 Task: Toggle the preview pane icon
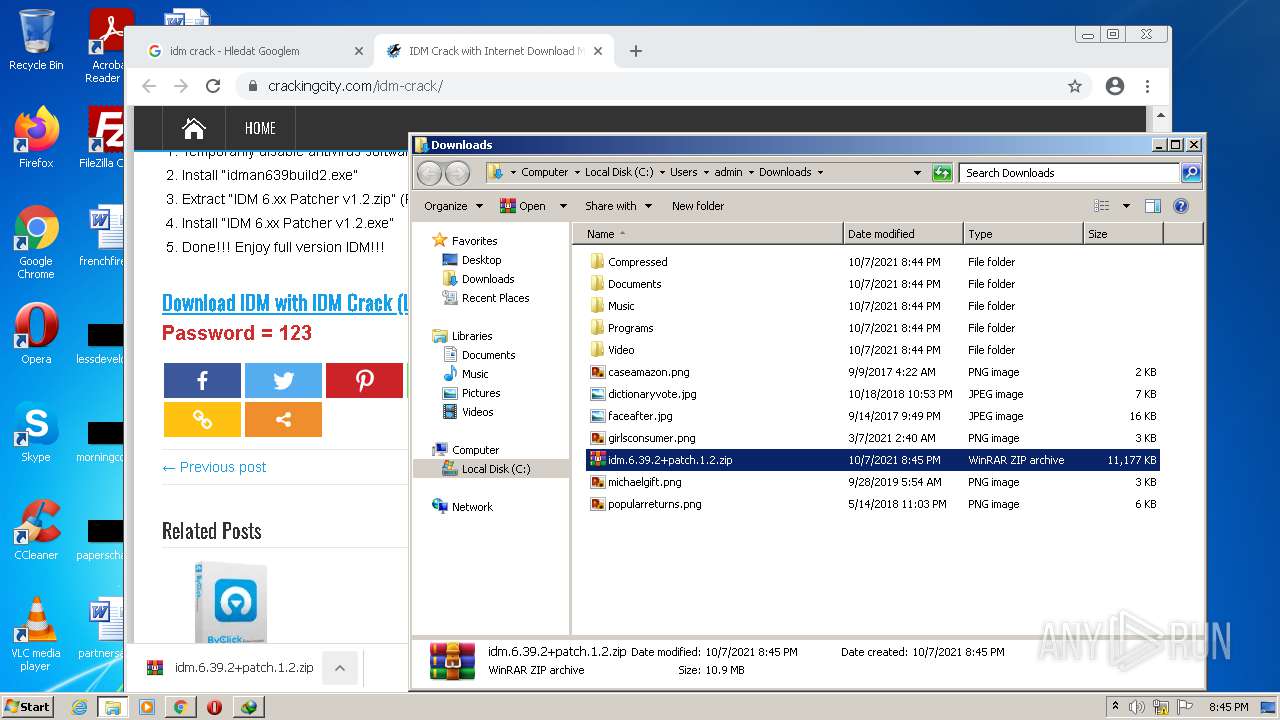pos(1153,206)
